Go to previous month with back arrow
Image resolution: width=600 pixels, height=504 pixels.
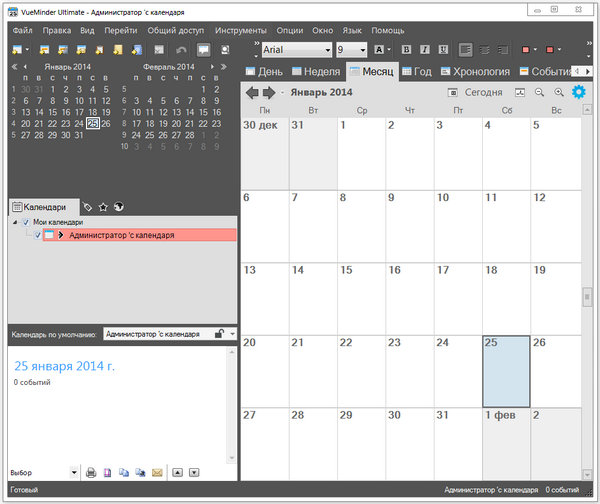(253, 93)
